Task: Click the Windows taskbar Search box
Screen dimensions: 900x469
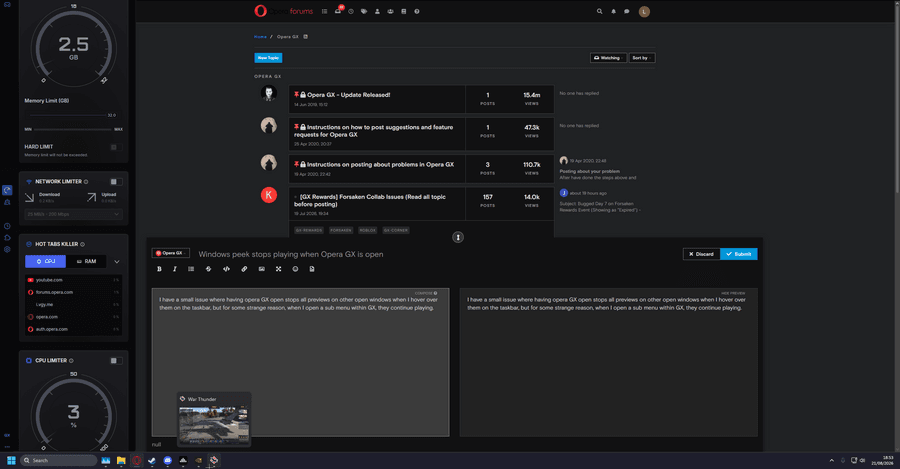Action: [x=59, y=460]
